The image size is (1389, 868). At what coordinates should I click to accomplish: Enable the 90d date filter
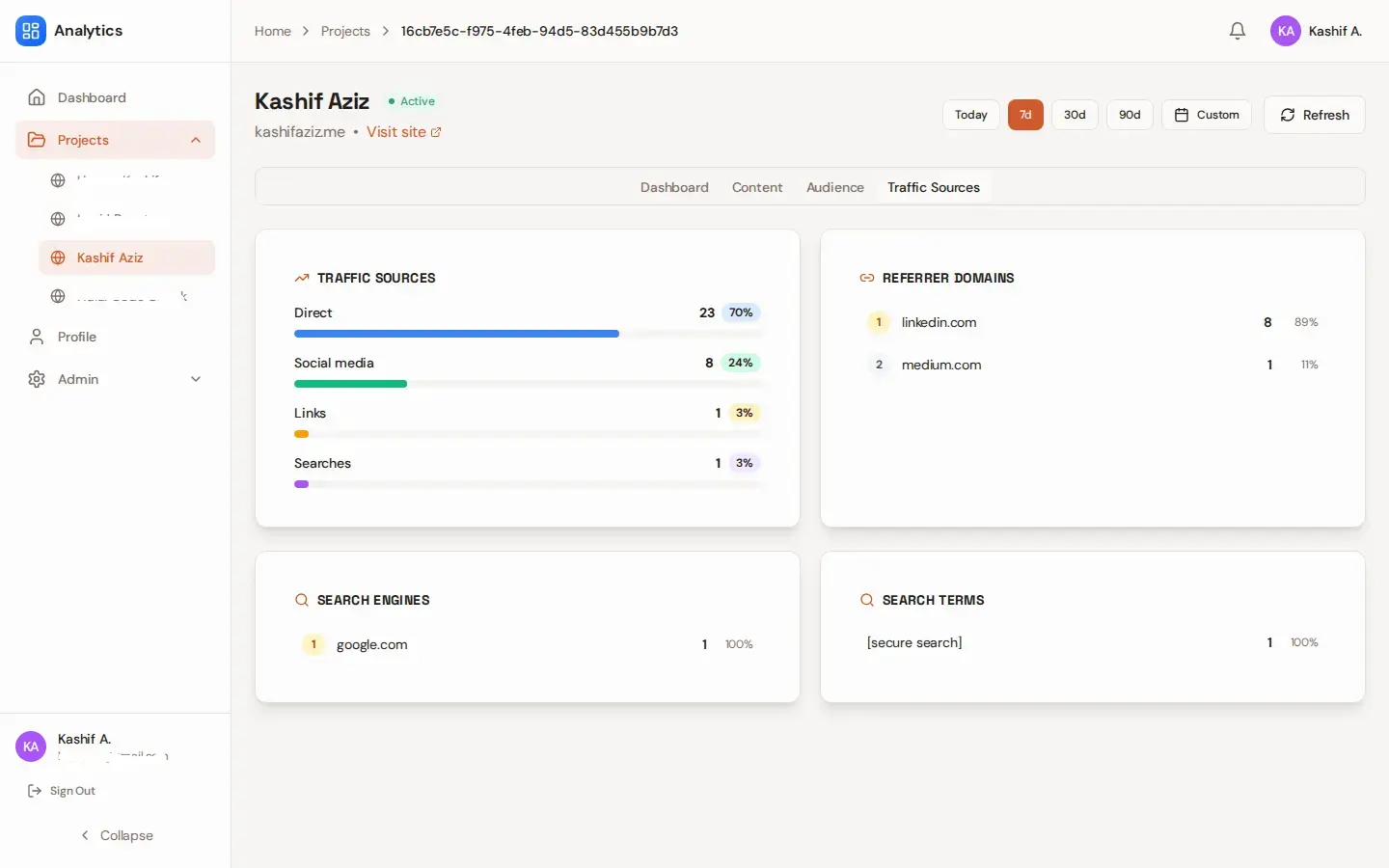pos(1130,115)
